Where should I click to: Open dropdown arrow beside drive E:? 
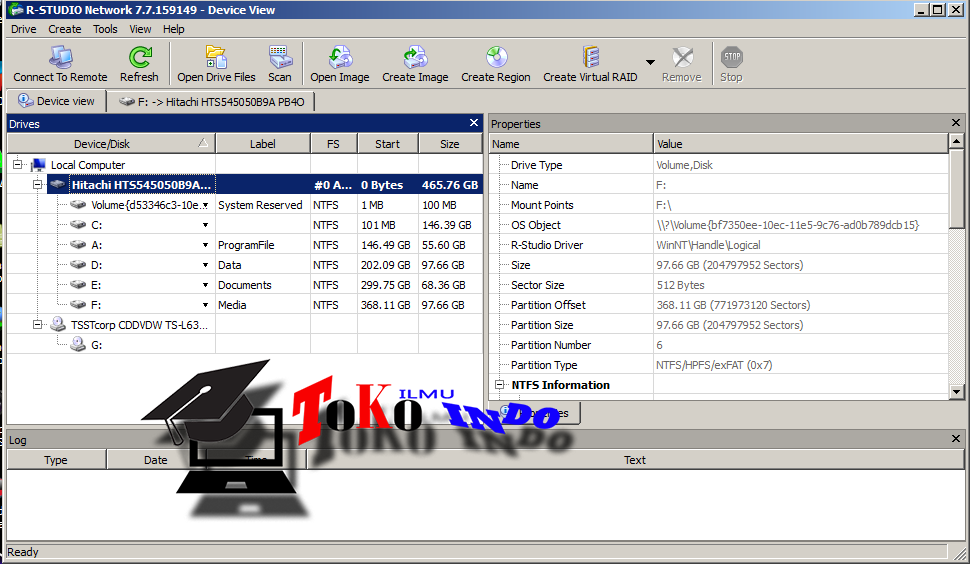205,285
